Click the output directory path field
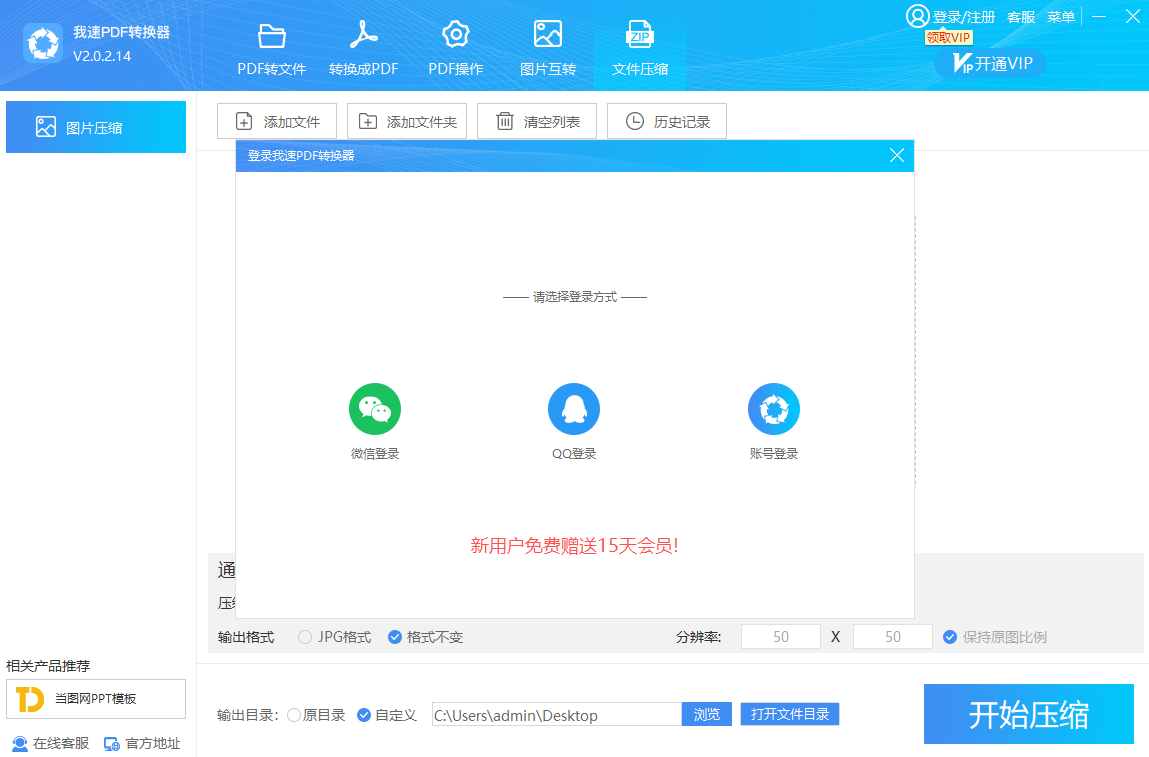1149x757 pixels. tap(557, 714)
